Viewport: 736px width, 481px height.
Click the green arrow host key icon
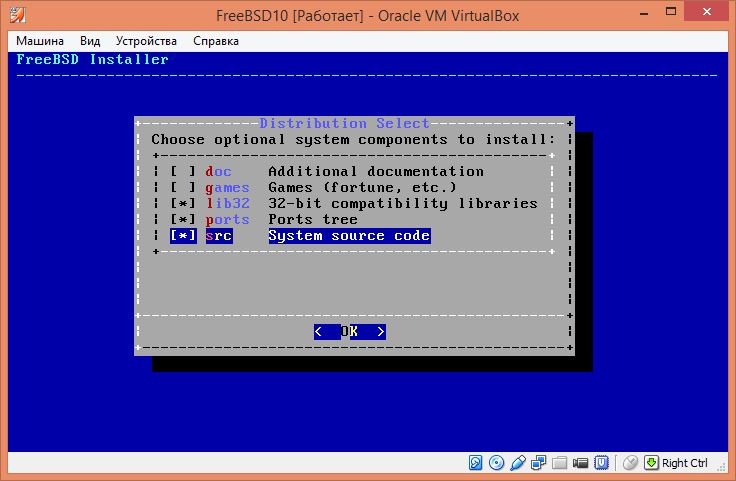(651, 463)
